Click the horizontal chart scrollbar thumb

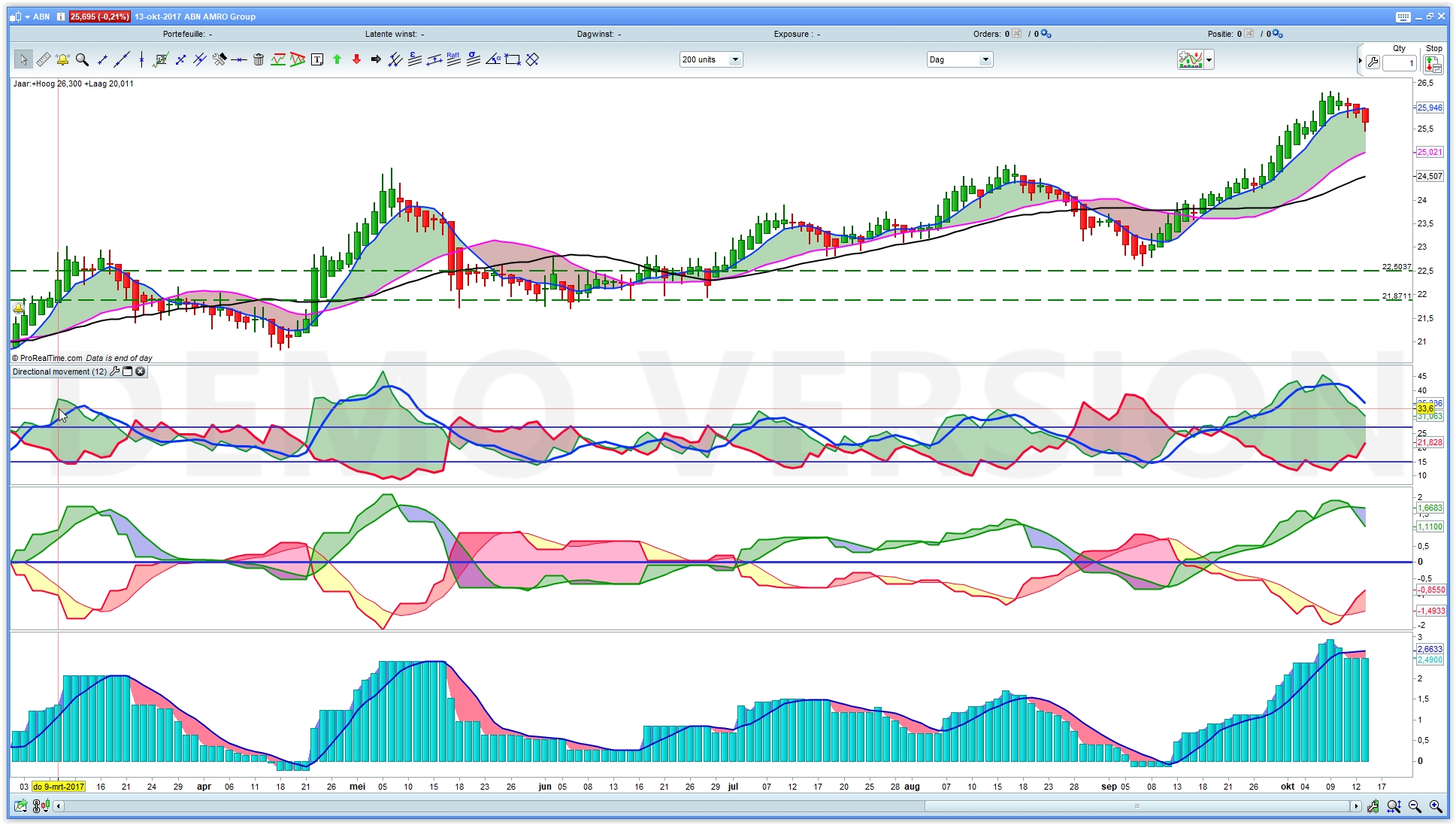(1137, 806)
